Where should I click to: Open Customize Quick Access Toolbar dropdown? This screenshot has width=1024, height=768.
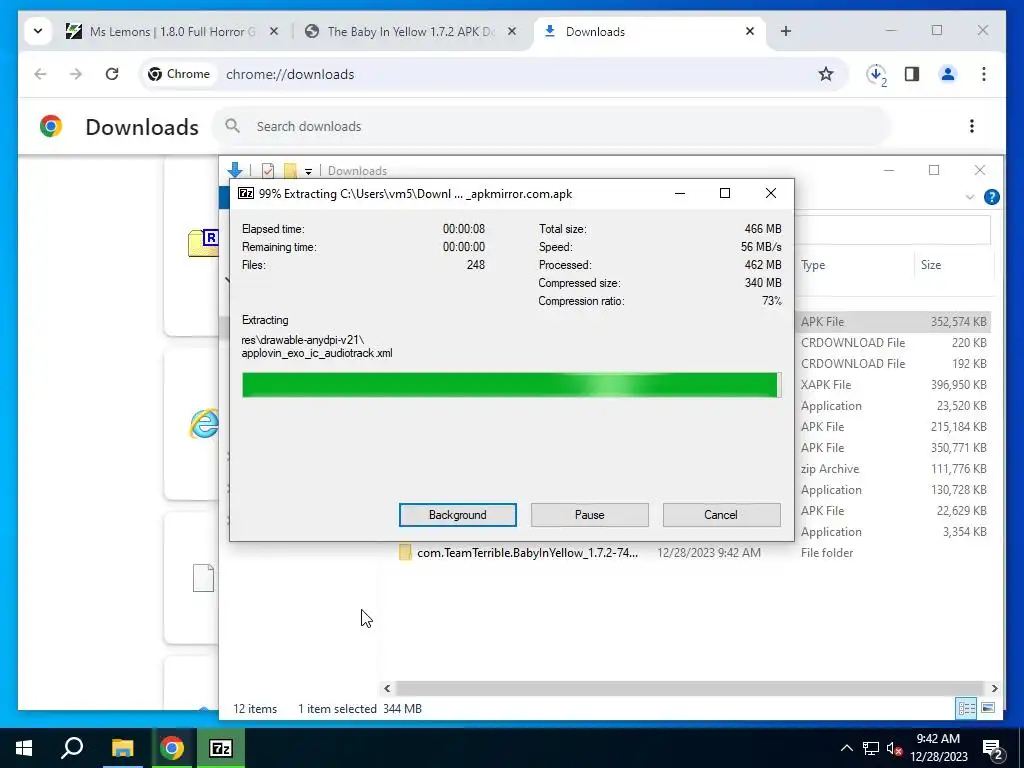pos(308,171)
